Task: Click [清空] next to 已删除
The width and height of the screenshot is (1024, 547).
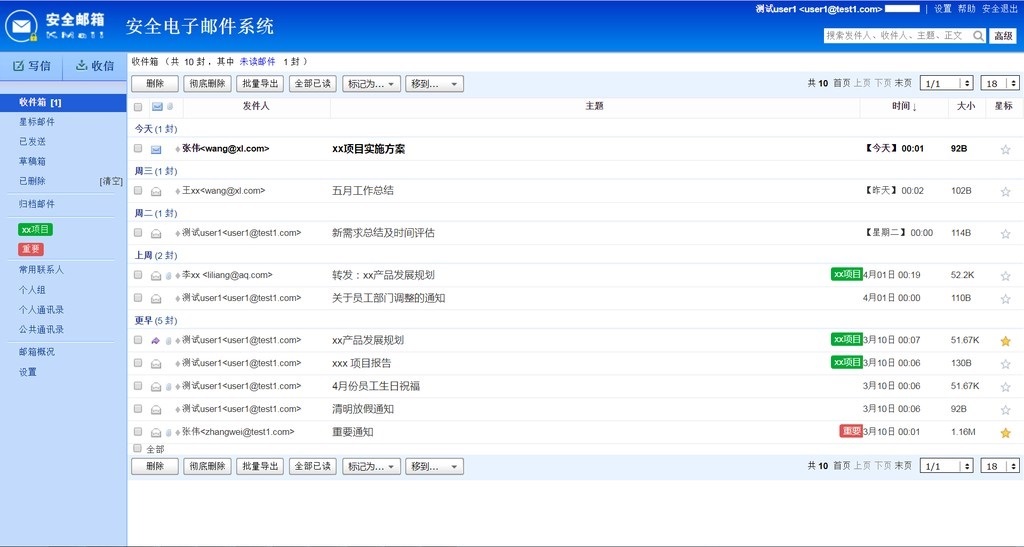Action: point(111,181)
